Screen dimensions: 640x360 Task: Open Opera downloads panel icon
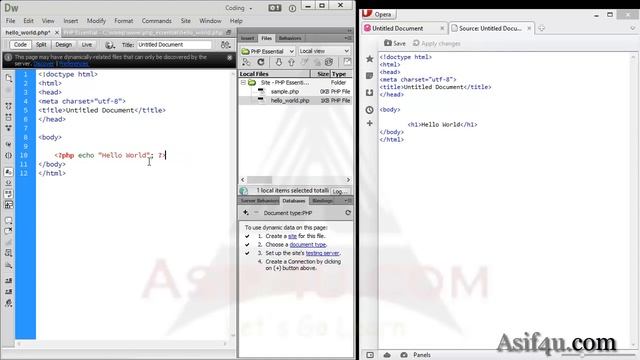370,93
